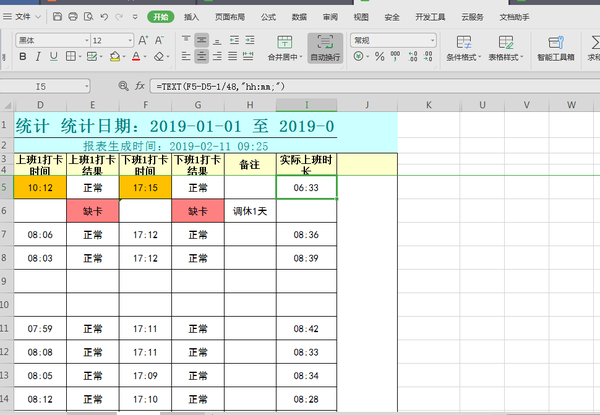Open the 开发工具 tab

(x=430, y=17)
